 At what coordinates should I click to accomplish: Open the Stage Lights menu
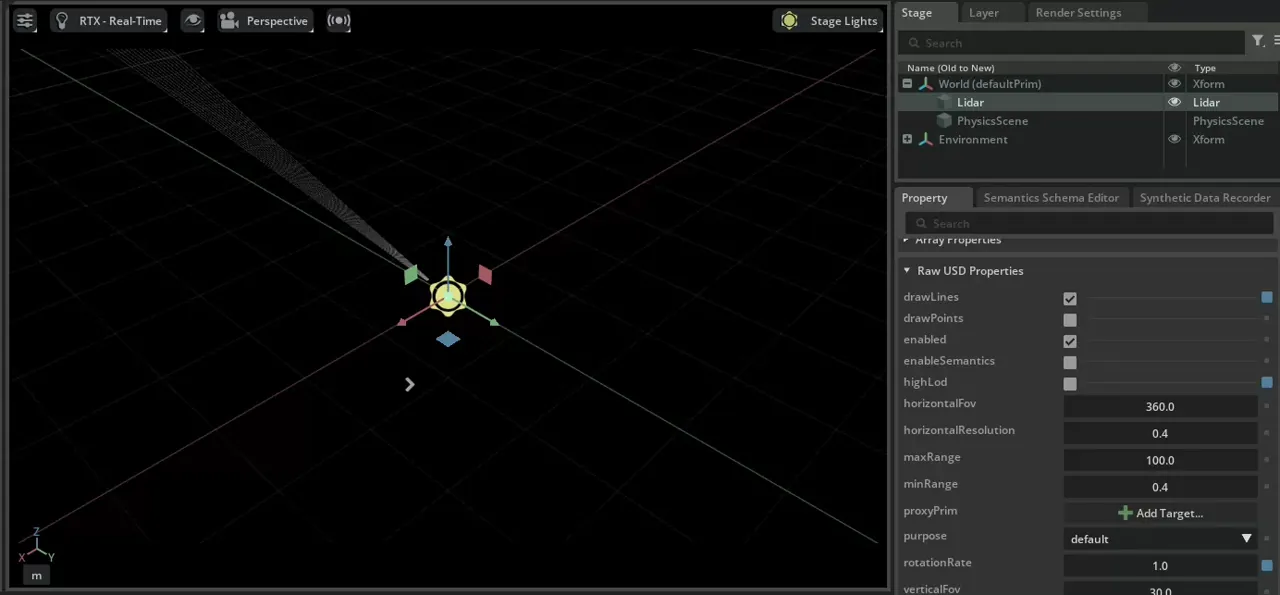831,21
